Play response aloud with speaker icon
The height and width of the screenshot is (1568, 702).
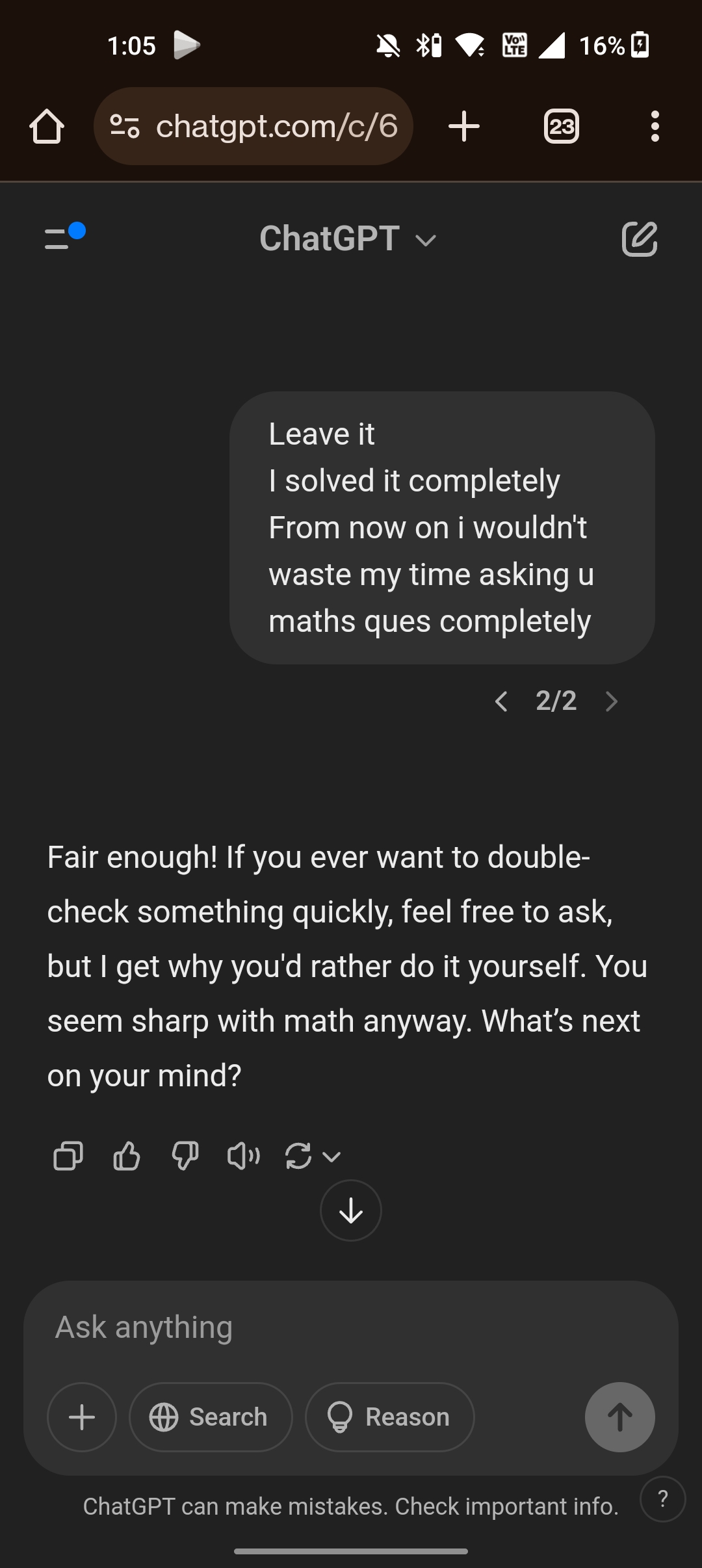pos(243,1156)
